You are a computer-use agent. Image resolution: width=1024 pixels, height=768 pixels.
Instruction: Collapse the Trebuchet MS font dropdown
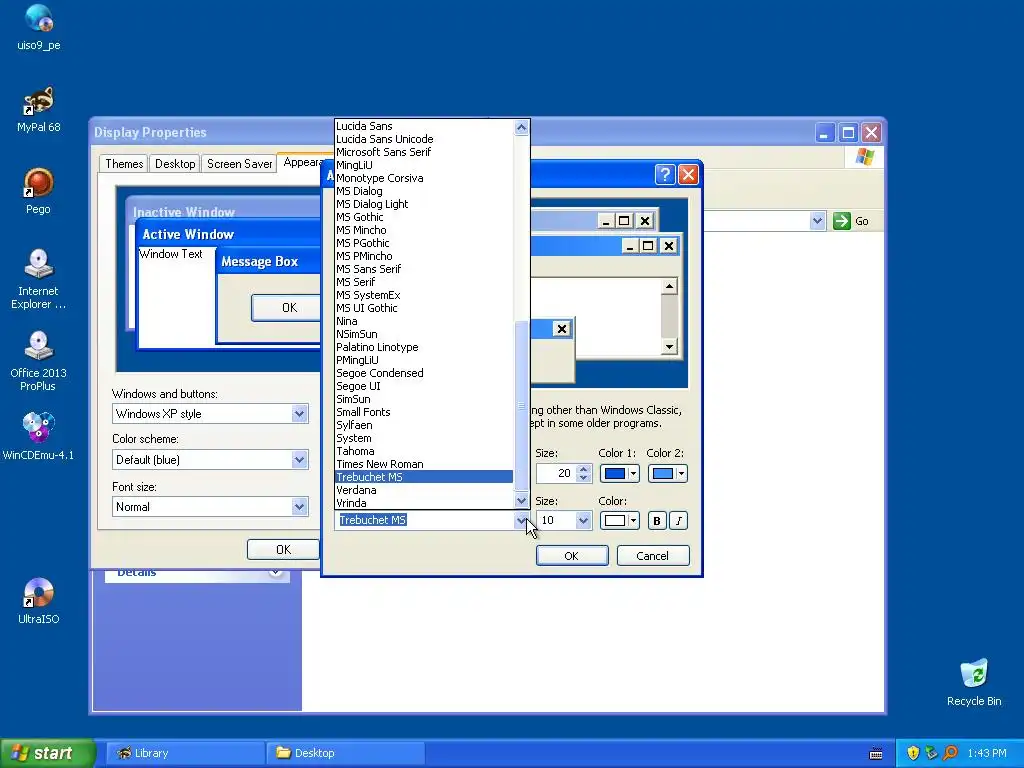(x=520, y=520)
